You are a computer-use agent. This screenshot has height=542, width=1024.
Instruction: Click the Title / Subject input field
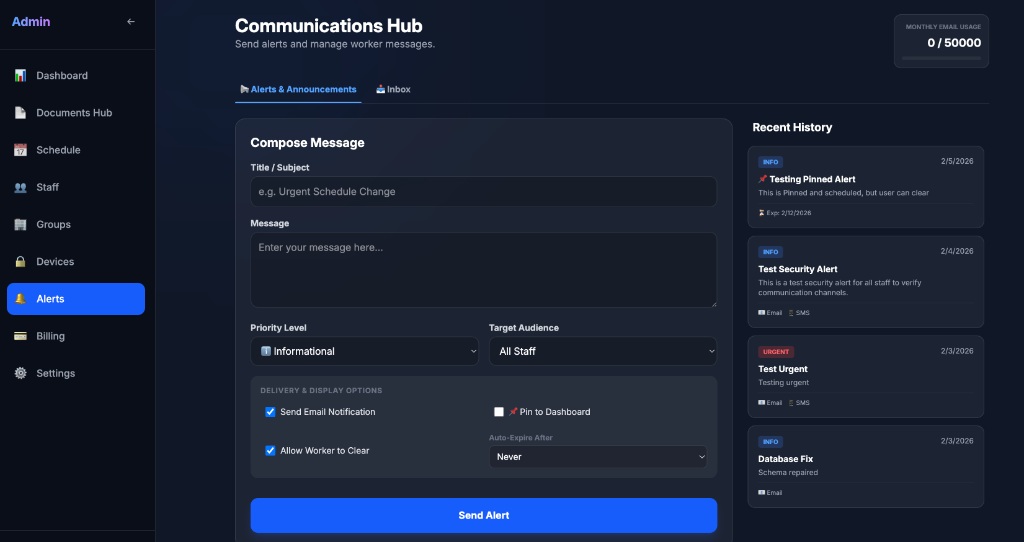(484, 192)
